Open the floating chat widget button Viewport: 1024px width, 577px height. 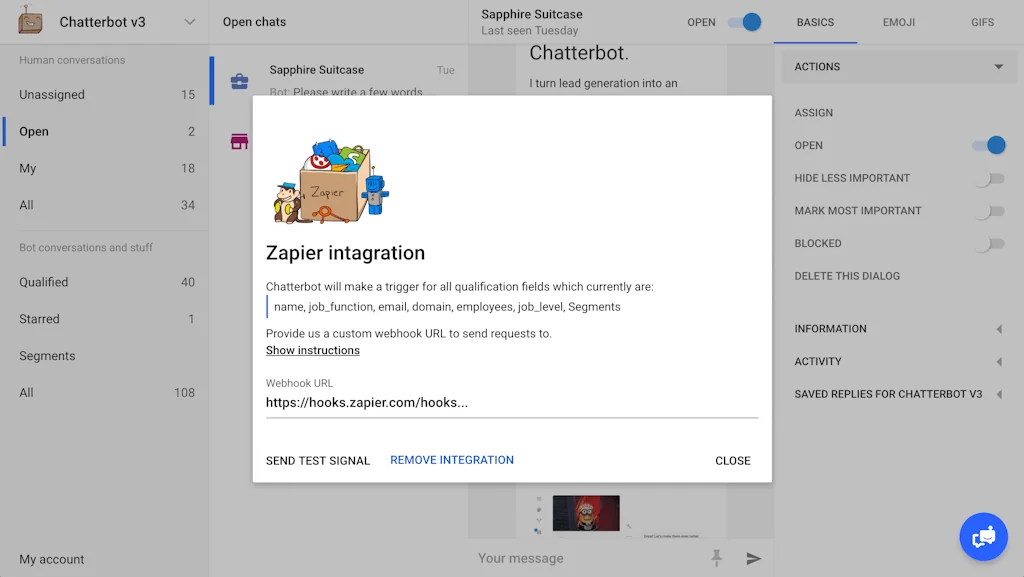983,536
